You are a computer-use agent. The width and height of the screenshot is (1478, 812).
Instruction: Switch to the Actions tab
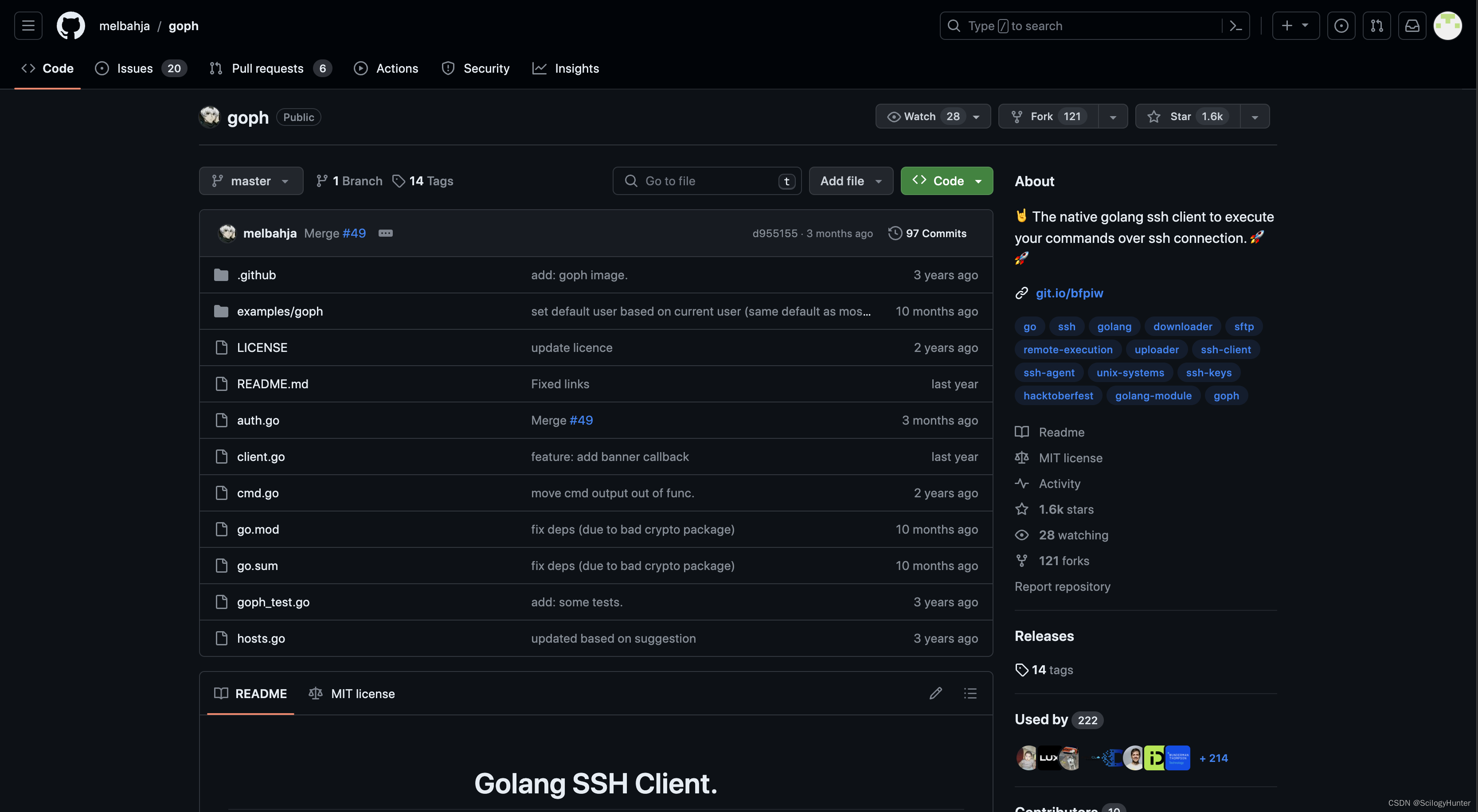click(386, 68)
